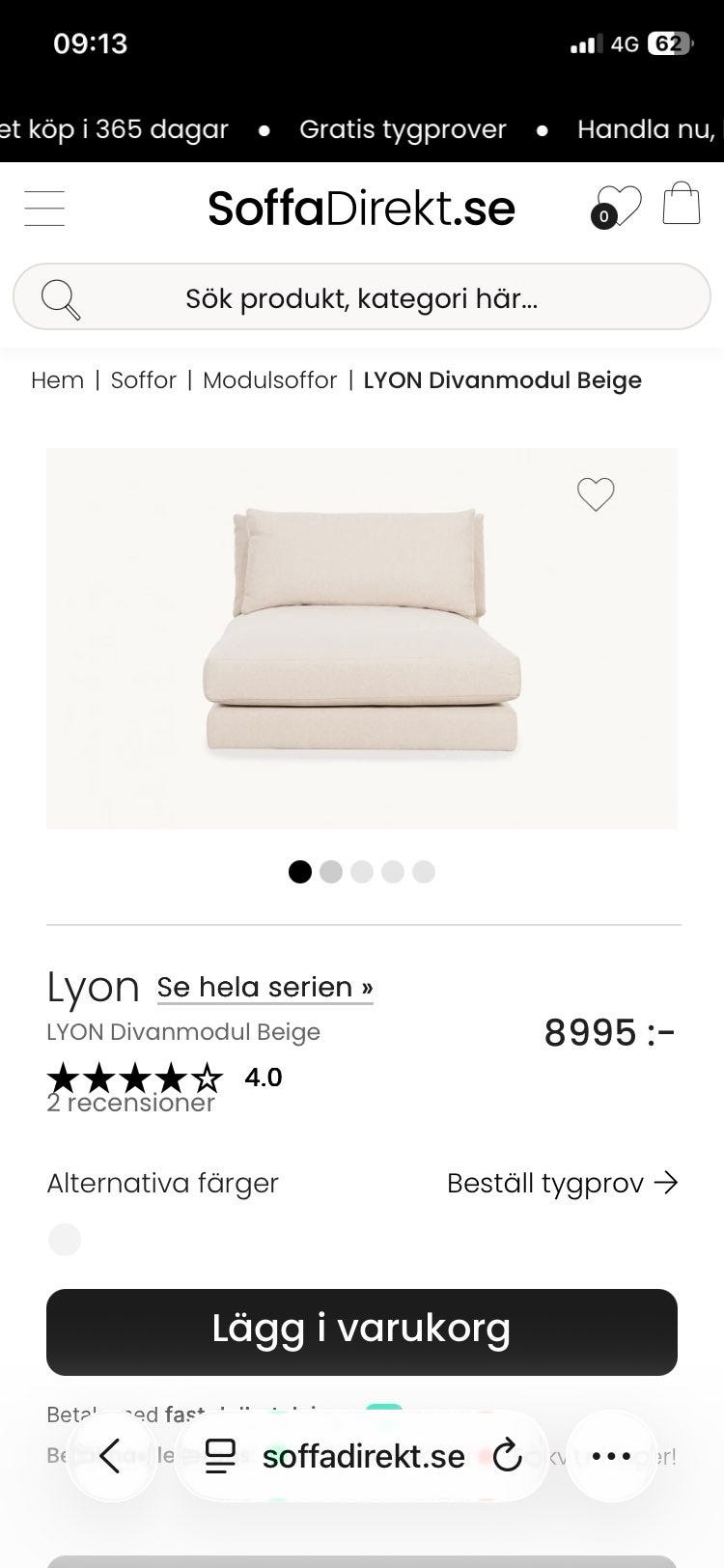Navigate to Hem breadcrumb
The height and width of the screenshot is (1568, 724).
point(57,380)
